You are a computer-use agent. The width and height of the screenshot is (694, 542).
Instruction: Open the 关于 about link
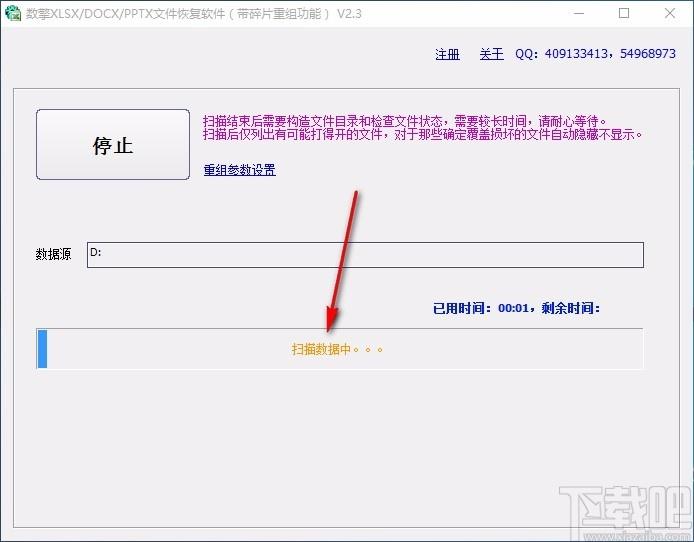pyautogui.click(x=491, y=54)
